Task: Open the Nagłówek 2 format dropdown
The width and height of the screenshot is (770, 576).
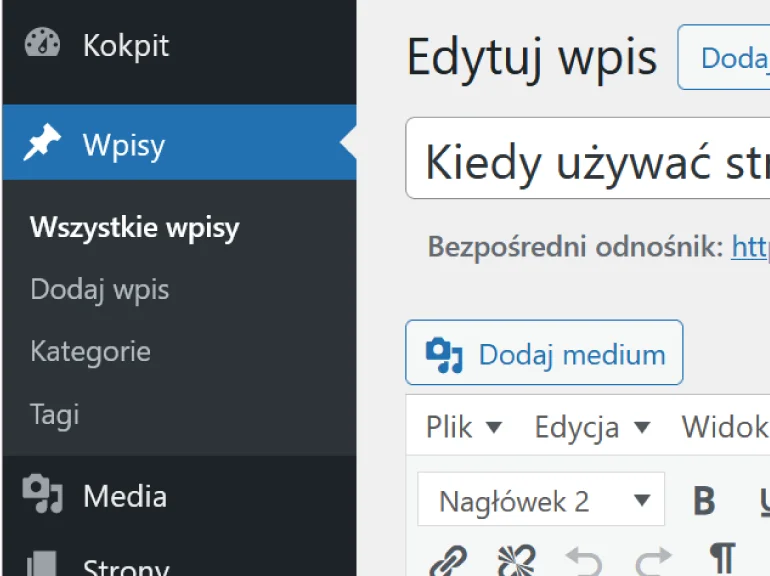Action: (541, 499)
